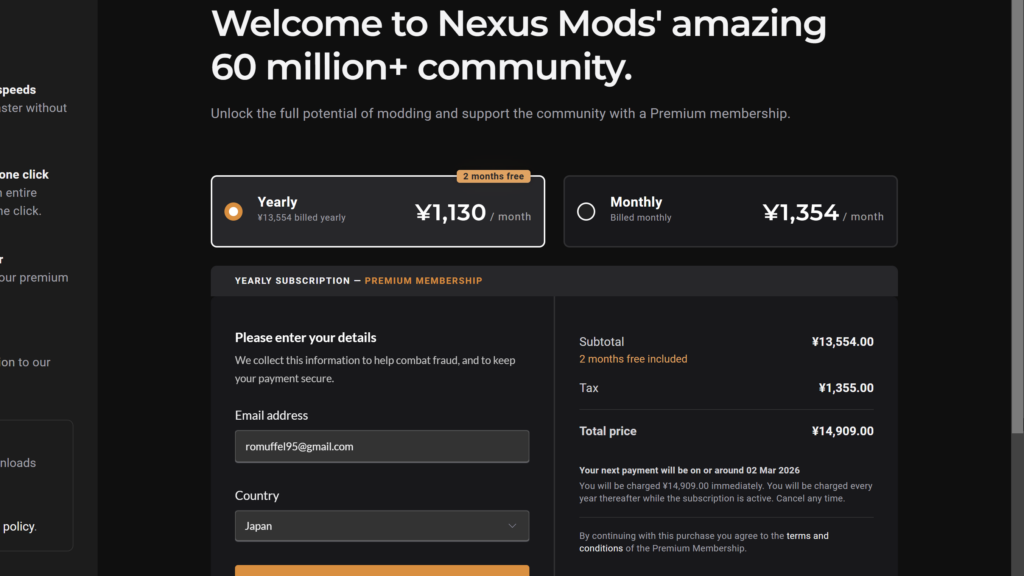Screen dimensions: 1024x576
Task: Click the ¥1,354 monthly price
Action: click(800, 212)
